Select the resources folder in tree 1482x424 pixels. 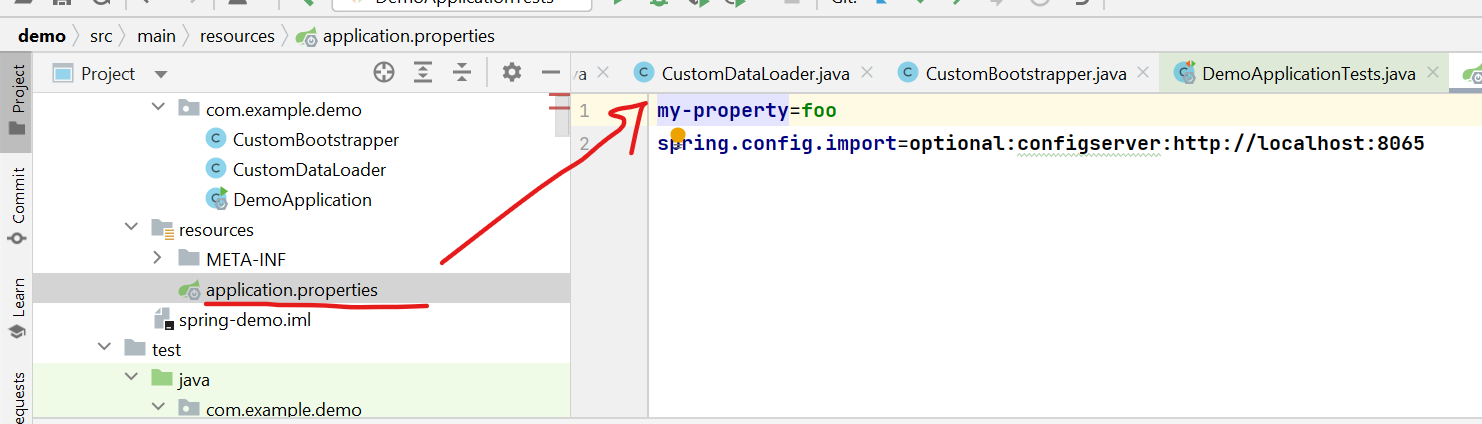(216, 230)
